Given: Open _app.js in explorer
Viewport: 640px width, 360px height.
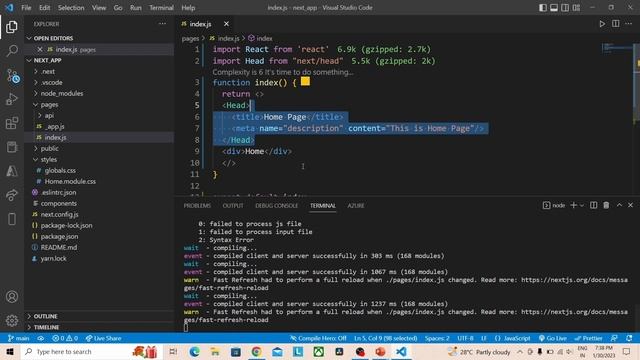Looking at the screenshot, I should click(x=54, y=127).
